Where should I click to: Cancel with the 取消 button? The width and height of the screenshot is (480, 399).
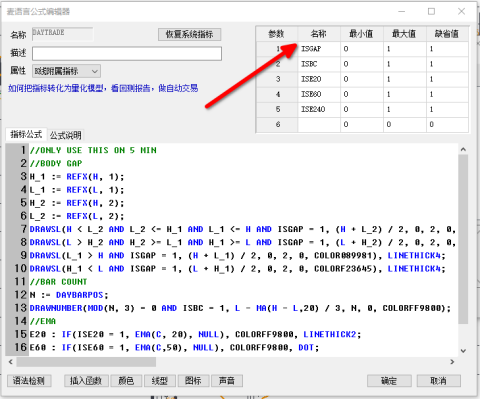439,380
